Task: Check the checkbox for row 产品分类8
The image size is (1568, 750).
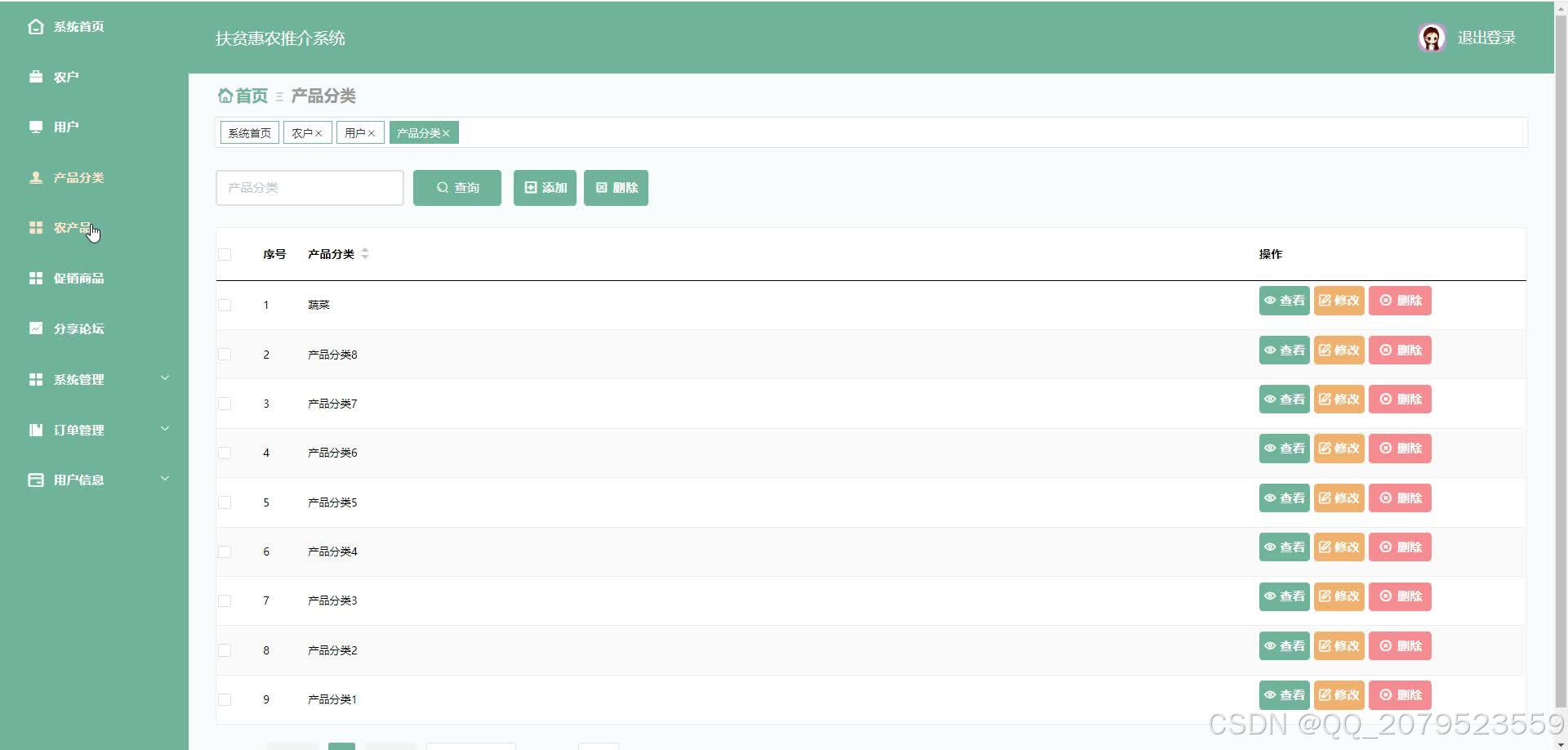Action: (225, 355)
